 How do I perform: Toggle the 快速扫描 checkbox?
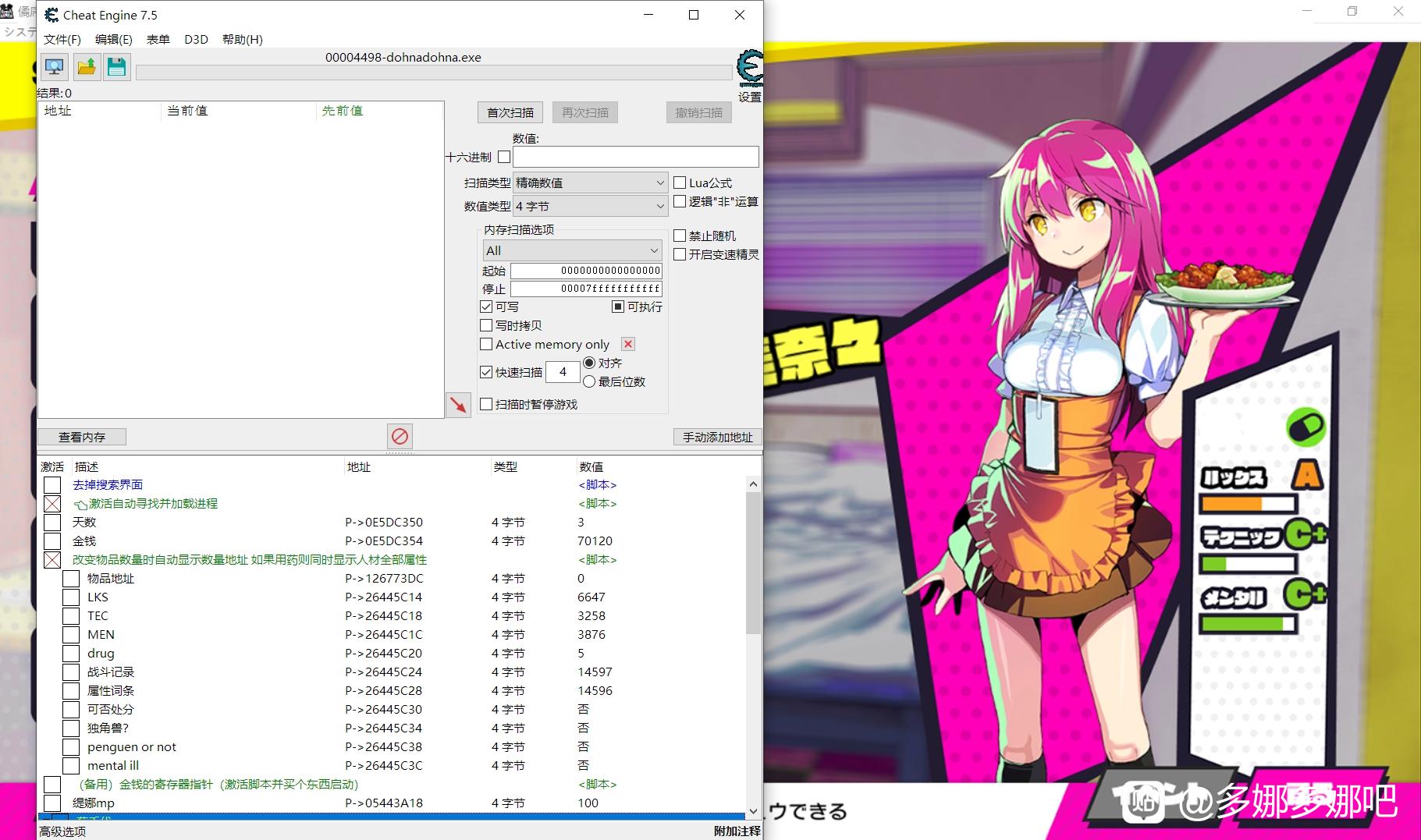click(x=486, y=372)
